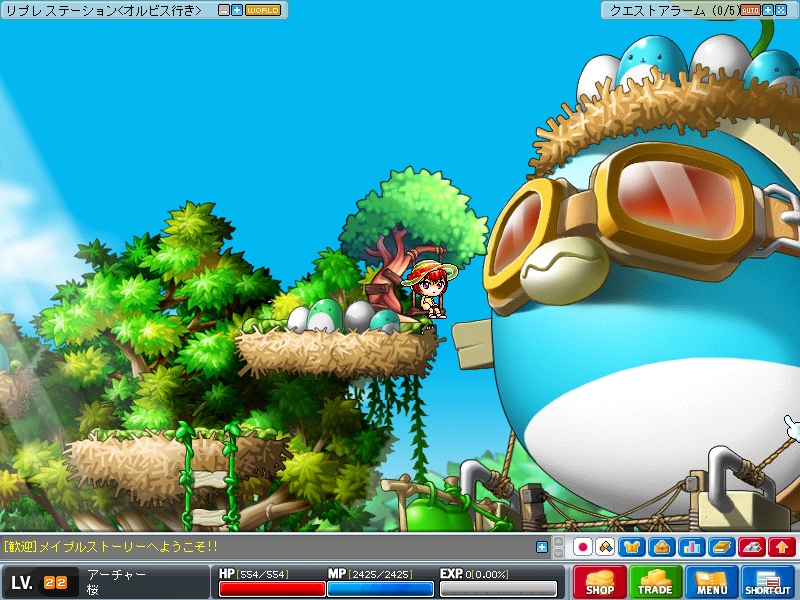Expand the minimap with plus icon
The image size is (800, 600).
(x=237, y=10)
